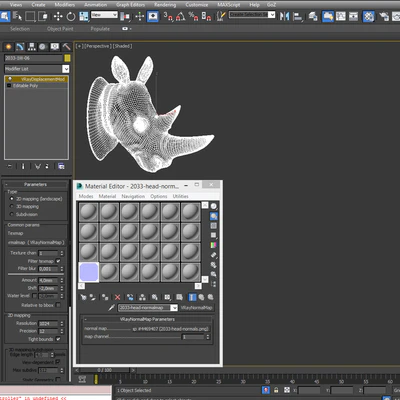Collapse the Parameters rollout header
This screenshot has height=400, width=400.
click(x=36, y=184)
